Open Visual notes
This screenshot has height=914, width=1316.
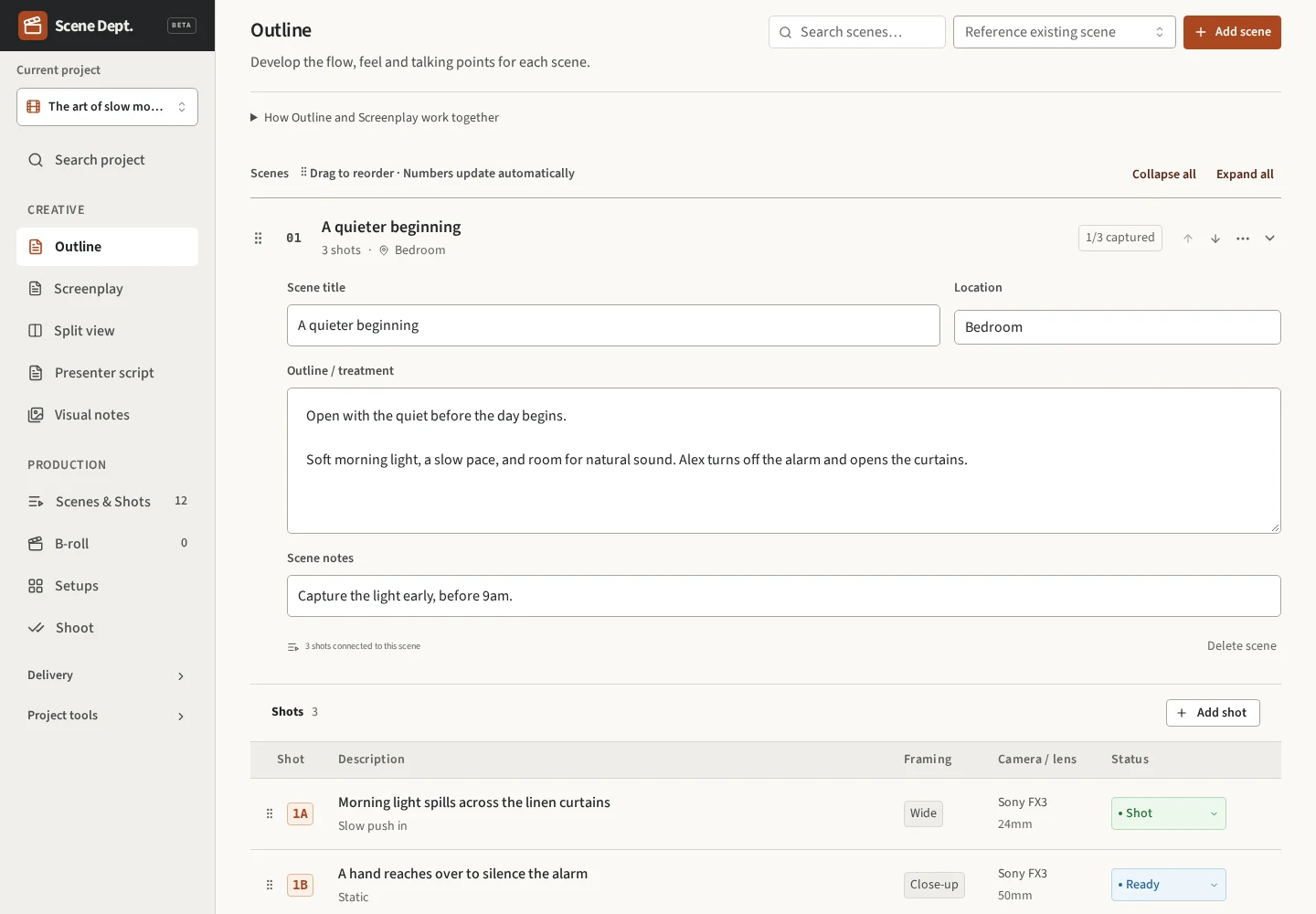click(107, 415)
